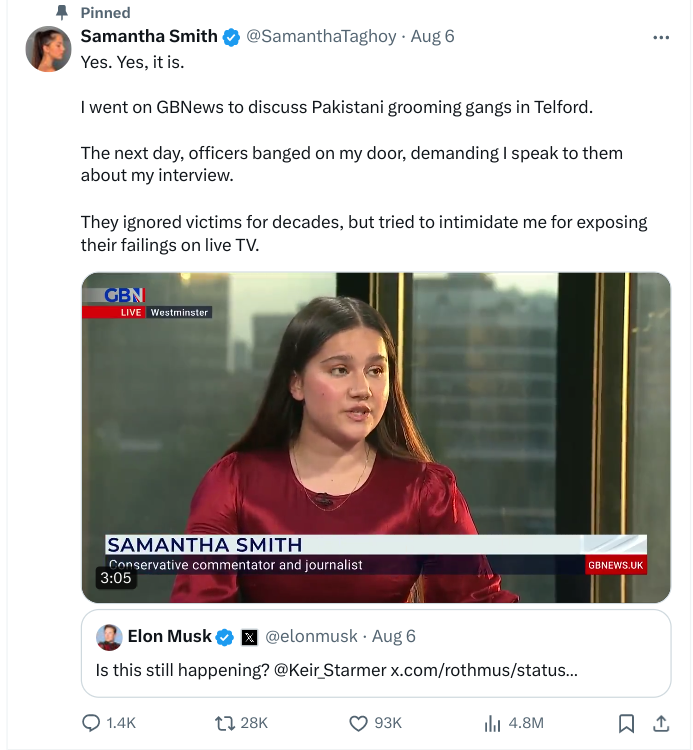Click Samantha Smith's profile avatar

pyautogui.click(x=48, y=49)
